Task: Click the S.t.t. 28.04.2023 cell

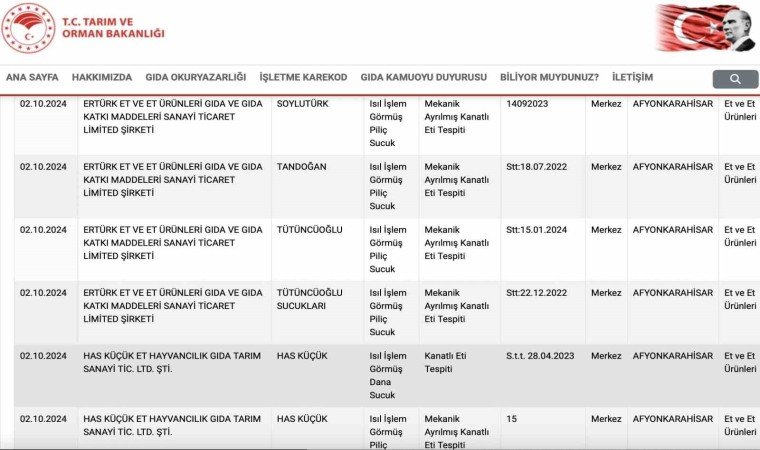Action: click(x=540, y=356)
